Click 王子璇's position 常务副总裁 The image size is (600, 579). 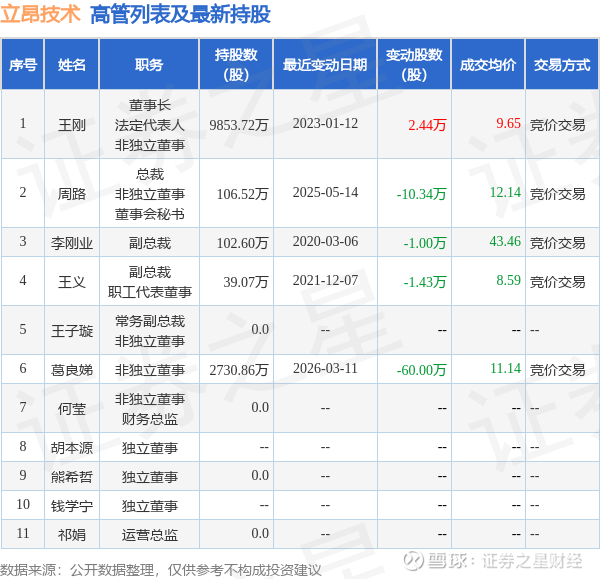pyautogui.click(x=150, y=321)
